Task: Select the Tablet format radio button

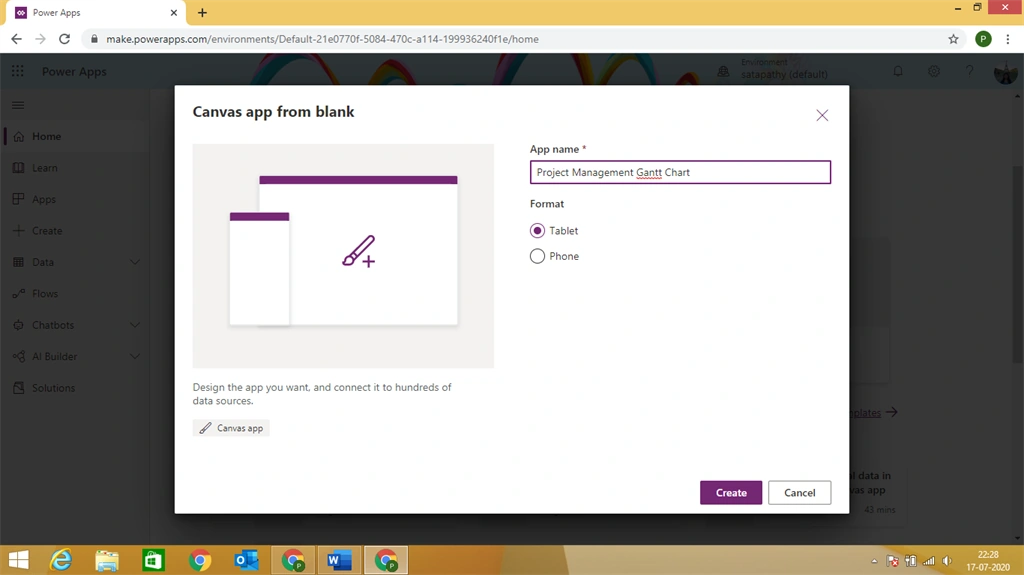Action: (x=537, y=231)
